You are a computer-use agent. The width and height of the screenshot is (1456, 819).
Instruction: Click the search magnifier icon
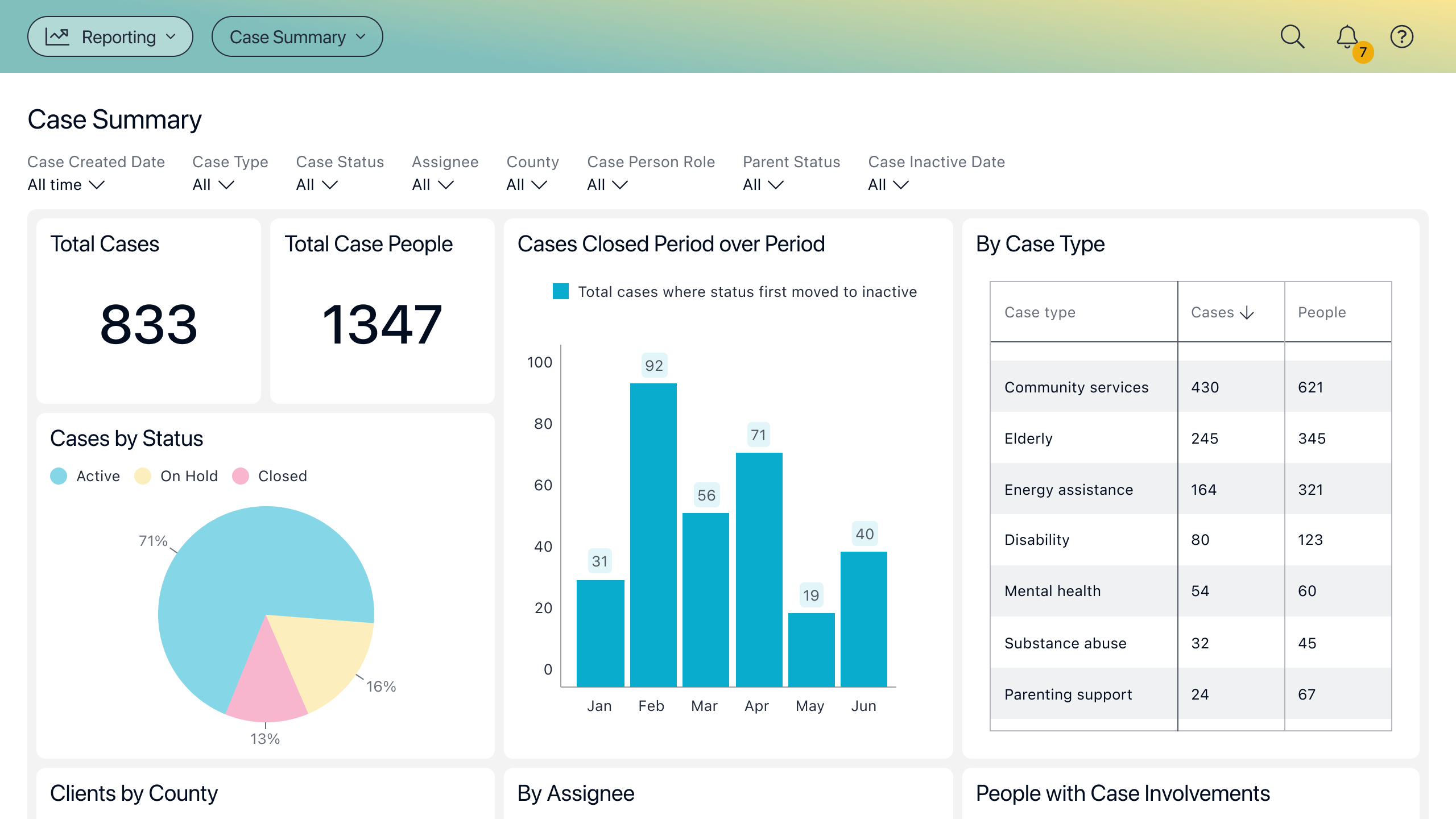click(x=1292, y=37)
